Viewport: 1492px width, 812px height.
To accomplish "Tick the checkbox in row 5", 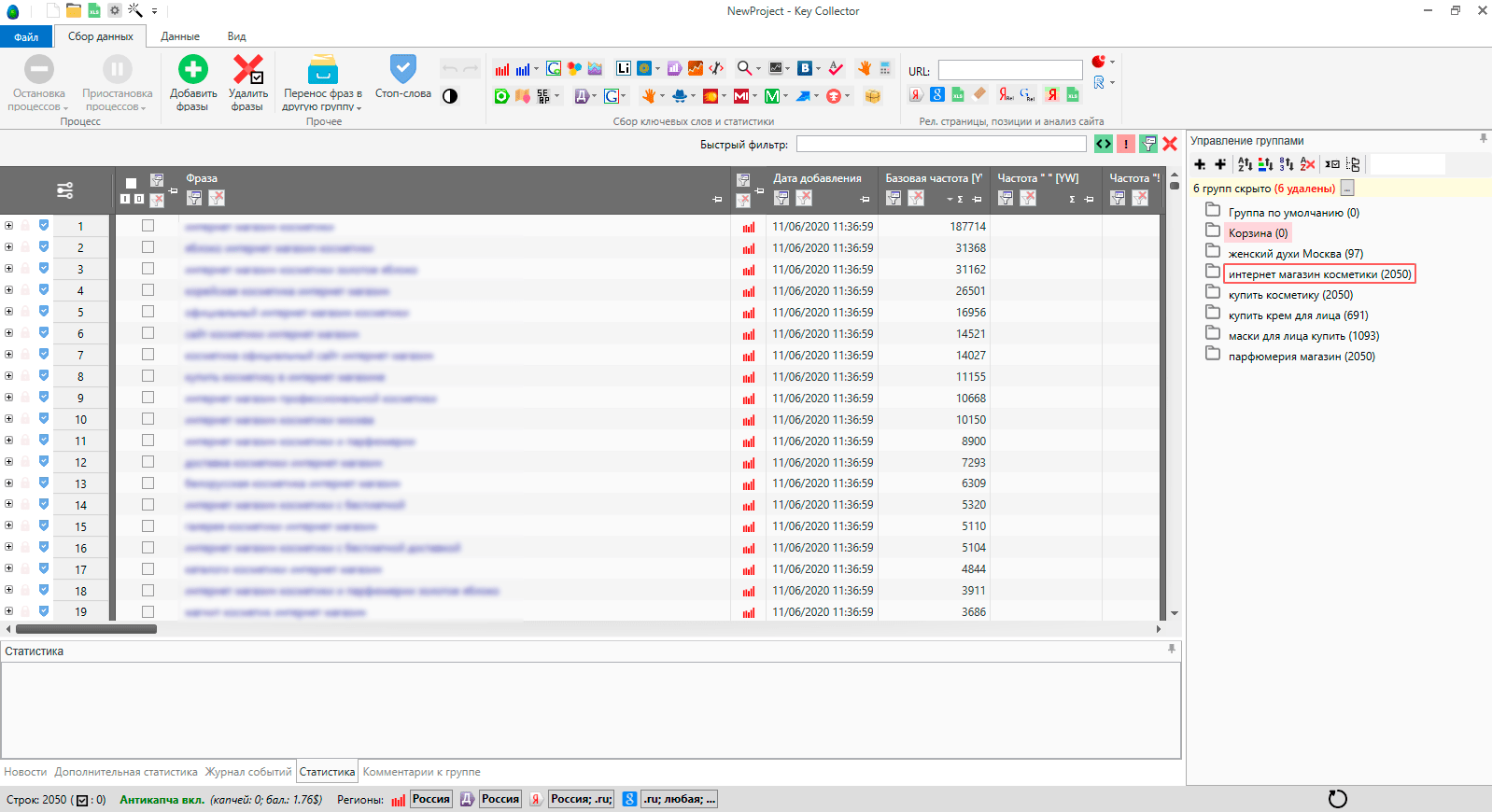I will click(148, 312).
